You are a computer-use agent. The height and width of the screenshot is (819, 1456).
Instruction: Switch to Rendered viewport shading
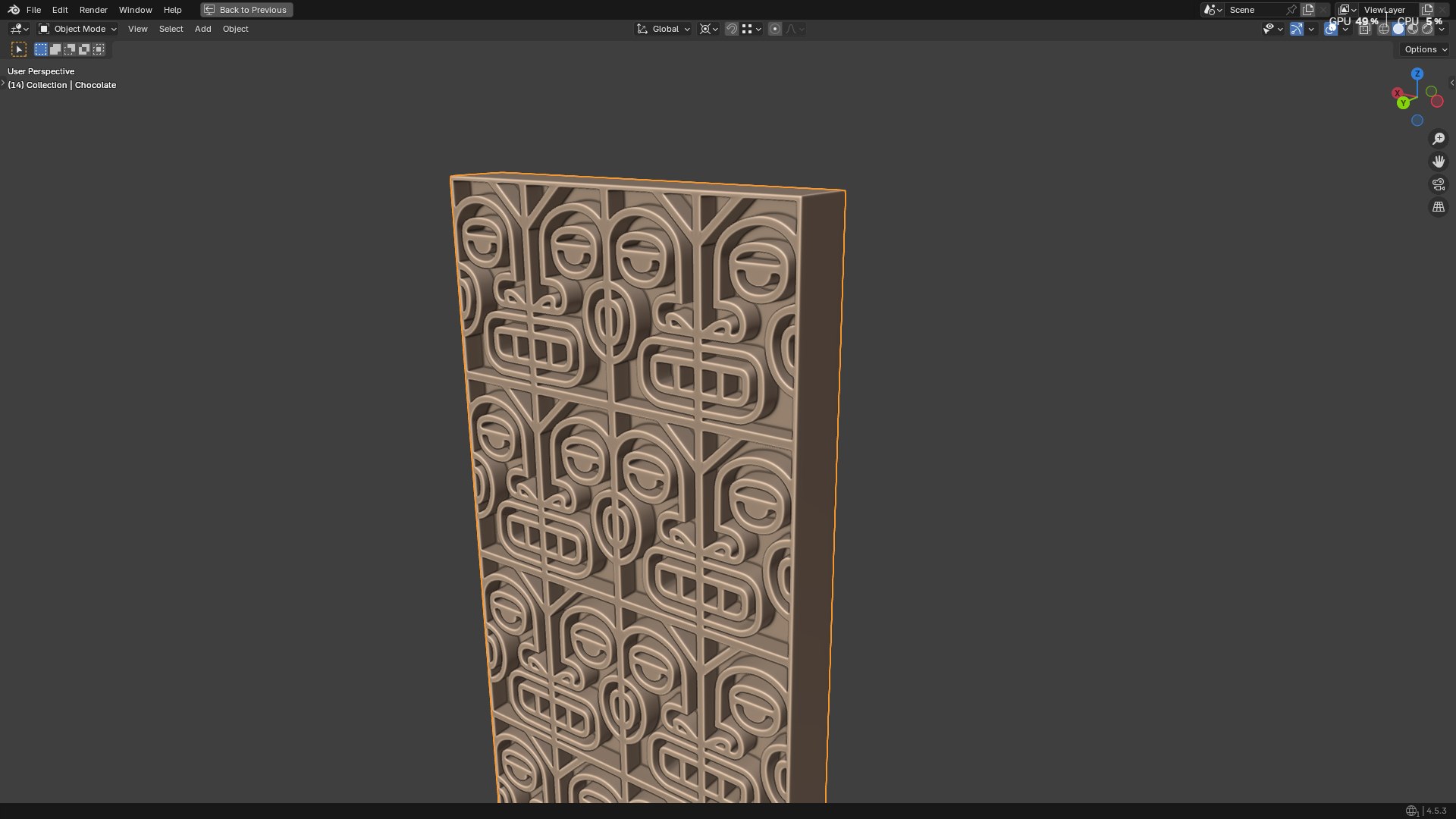point(1427,29)
